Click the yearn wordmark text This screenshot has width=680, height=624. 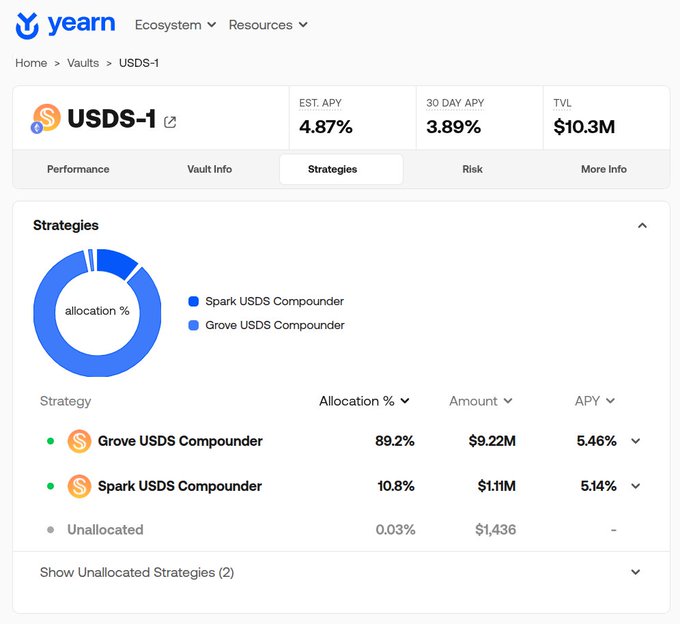click(81, 24)
